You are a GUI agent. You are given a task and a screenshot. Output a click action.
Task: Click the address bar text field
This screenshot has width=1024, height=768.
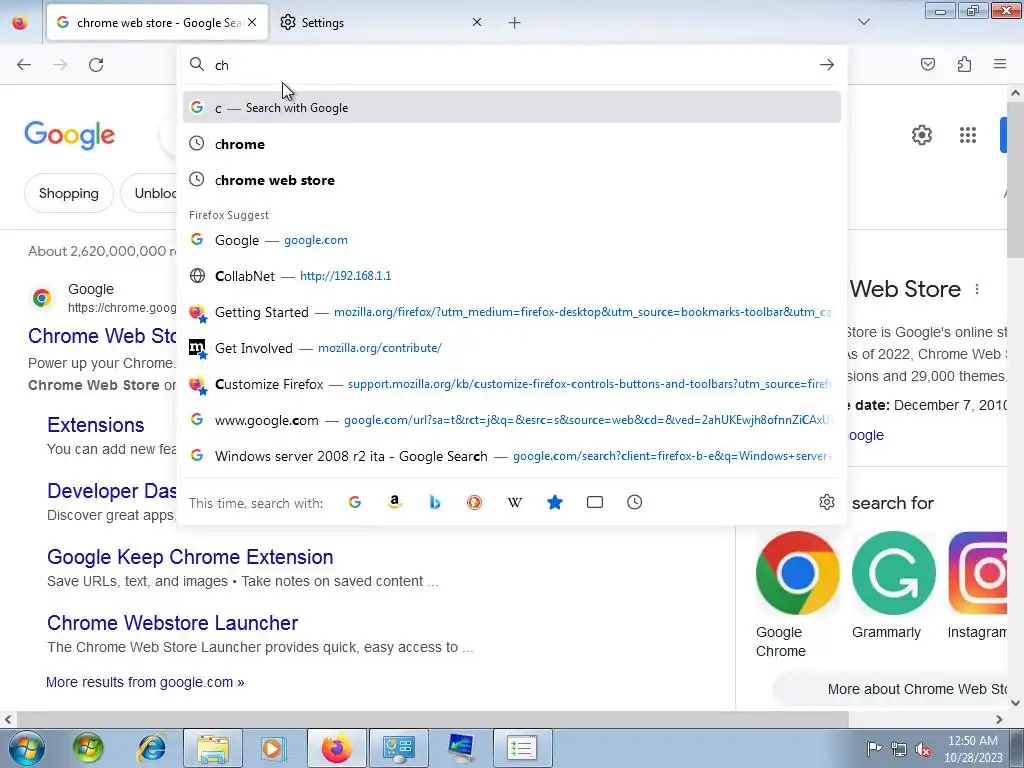click(x=512, y=65)
